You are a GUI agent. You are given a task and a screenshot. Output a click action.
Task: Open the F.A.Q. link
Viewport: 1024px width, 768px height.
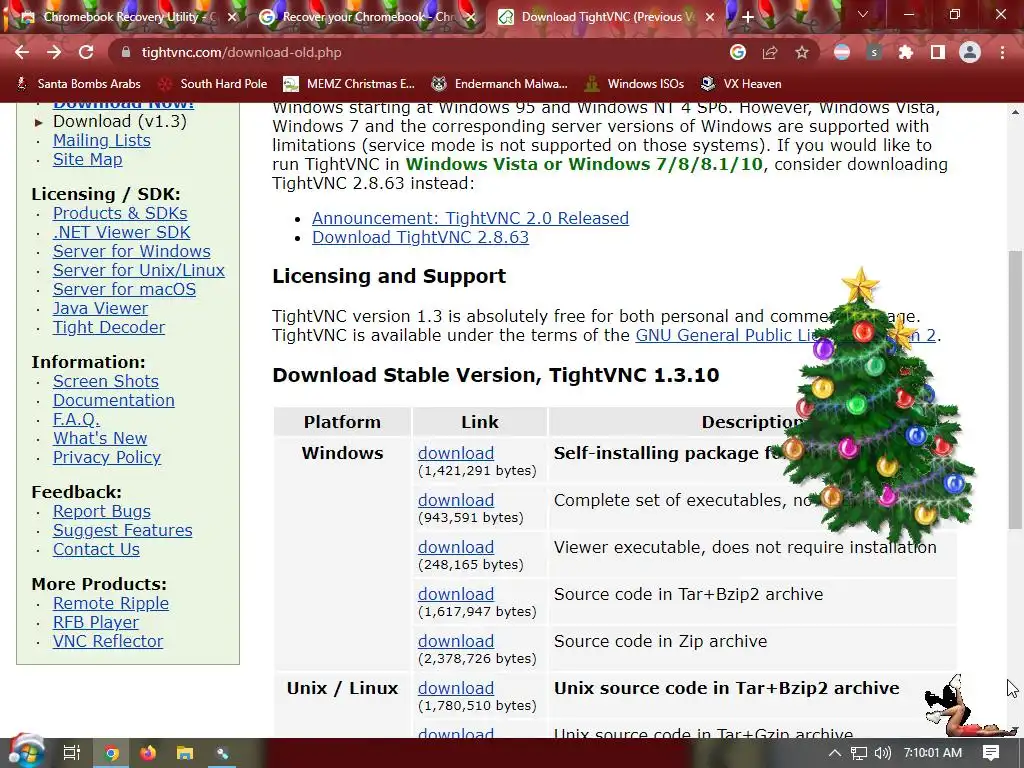point(76,419)
